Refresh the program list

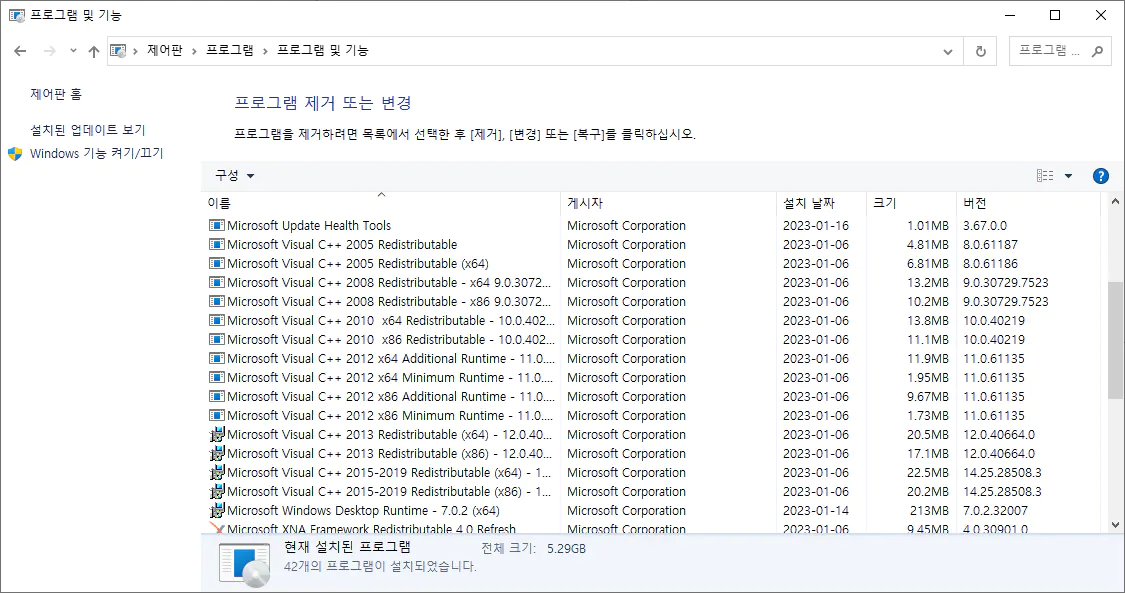pyautogui.click(x=979, y=50)
